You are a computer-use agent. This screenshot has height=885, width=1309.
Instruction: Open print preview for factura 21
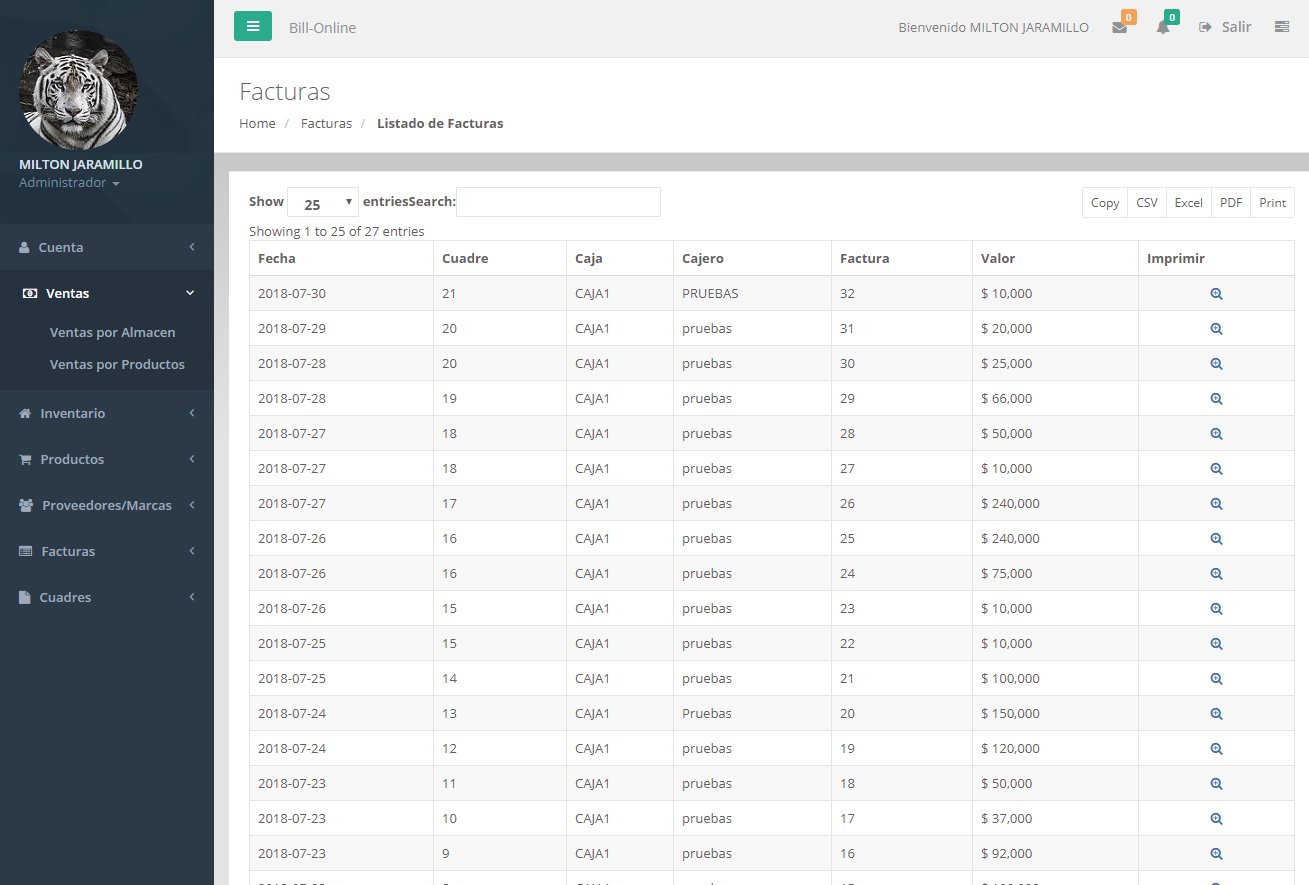click(1216, 679)
